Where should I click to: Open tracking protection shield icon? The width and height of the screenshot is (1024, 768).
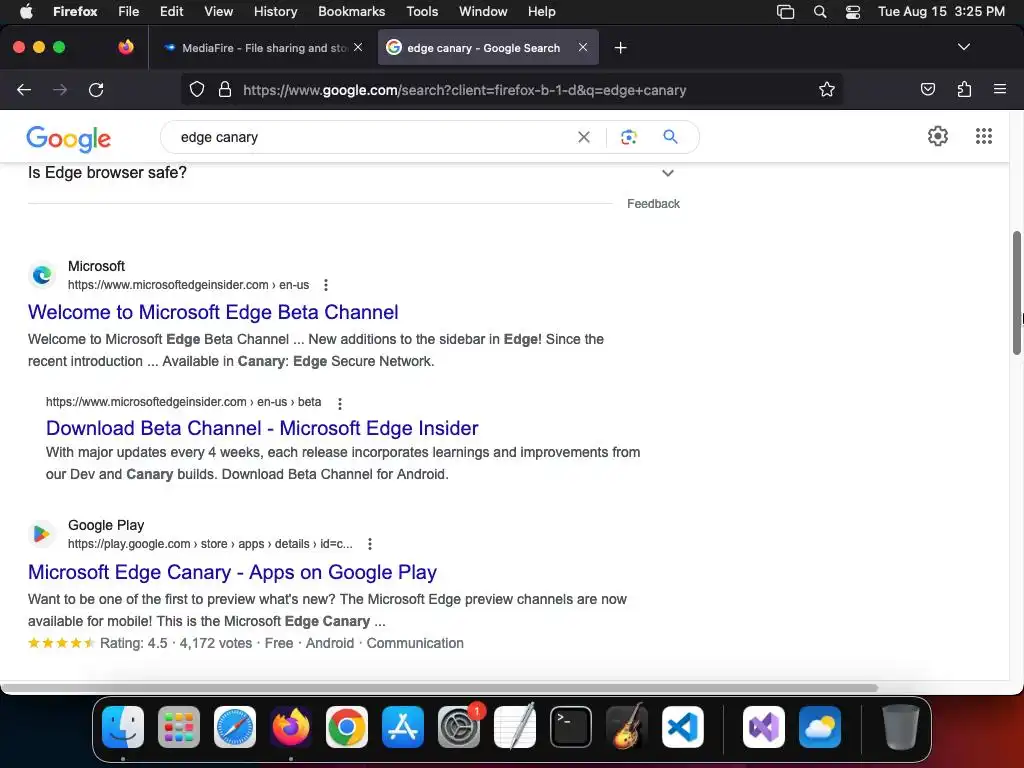coord(197,90)
